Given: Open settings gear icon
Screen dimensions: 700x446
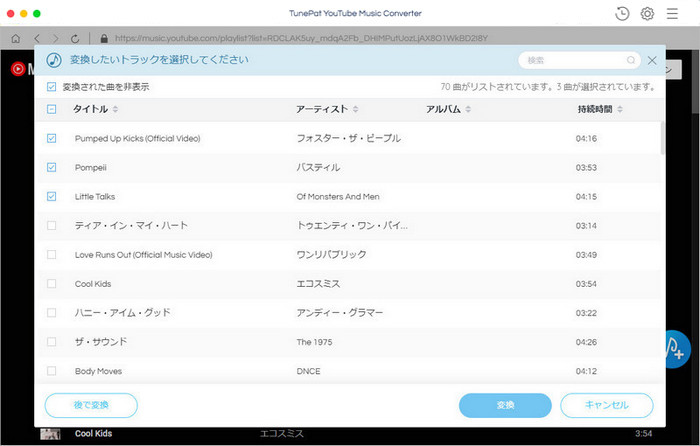Looking at the screenshot, I should tap(647, 14).
